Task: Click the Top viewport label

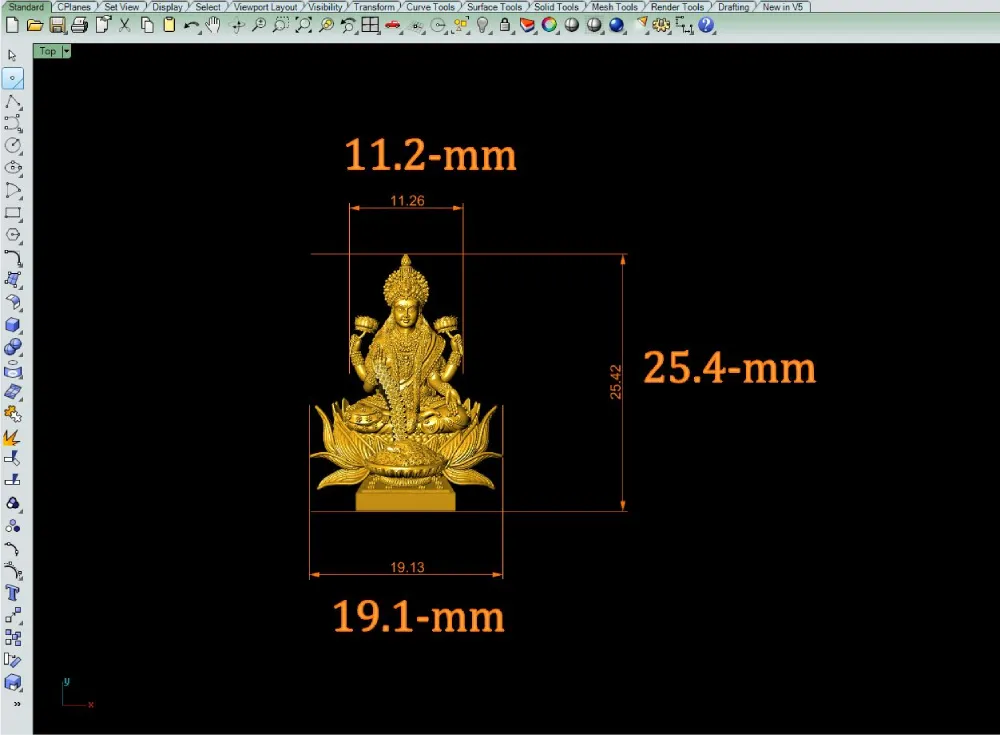Action: click(48, 51)
